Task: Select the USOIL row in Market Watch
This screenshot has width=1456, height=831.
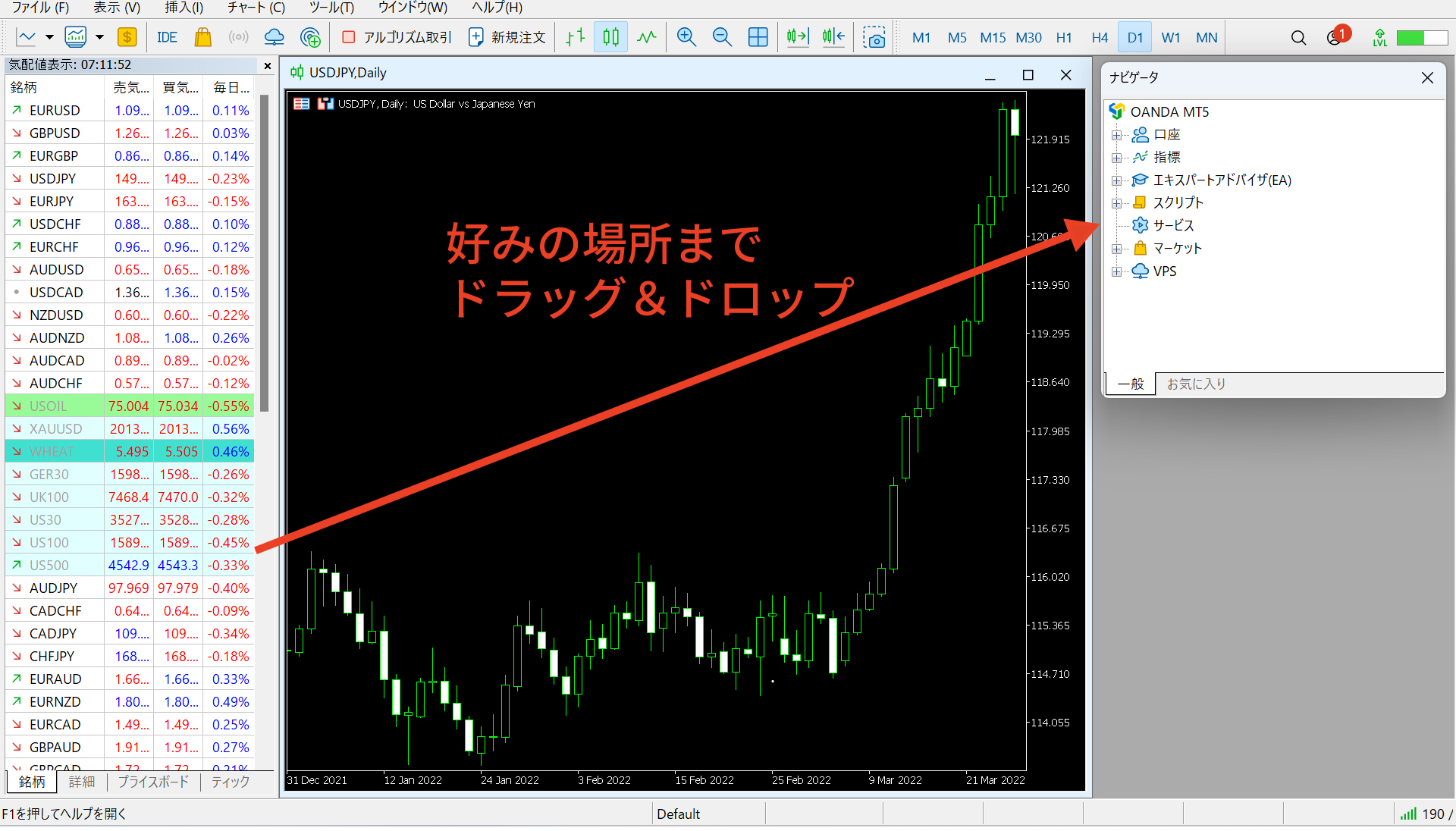Action: (130, 406)
